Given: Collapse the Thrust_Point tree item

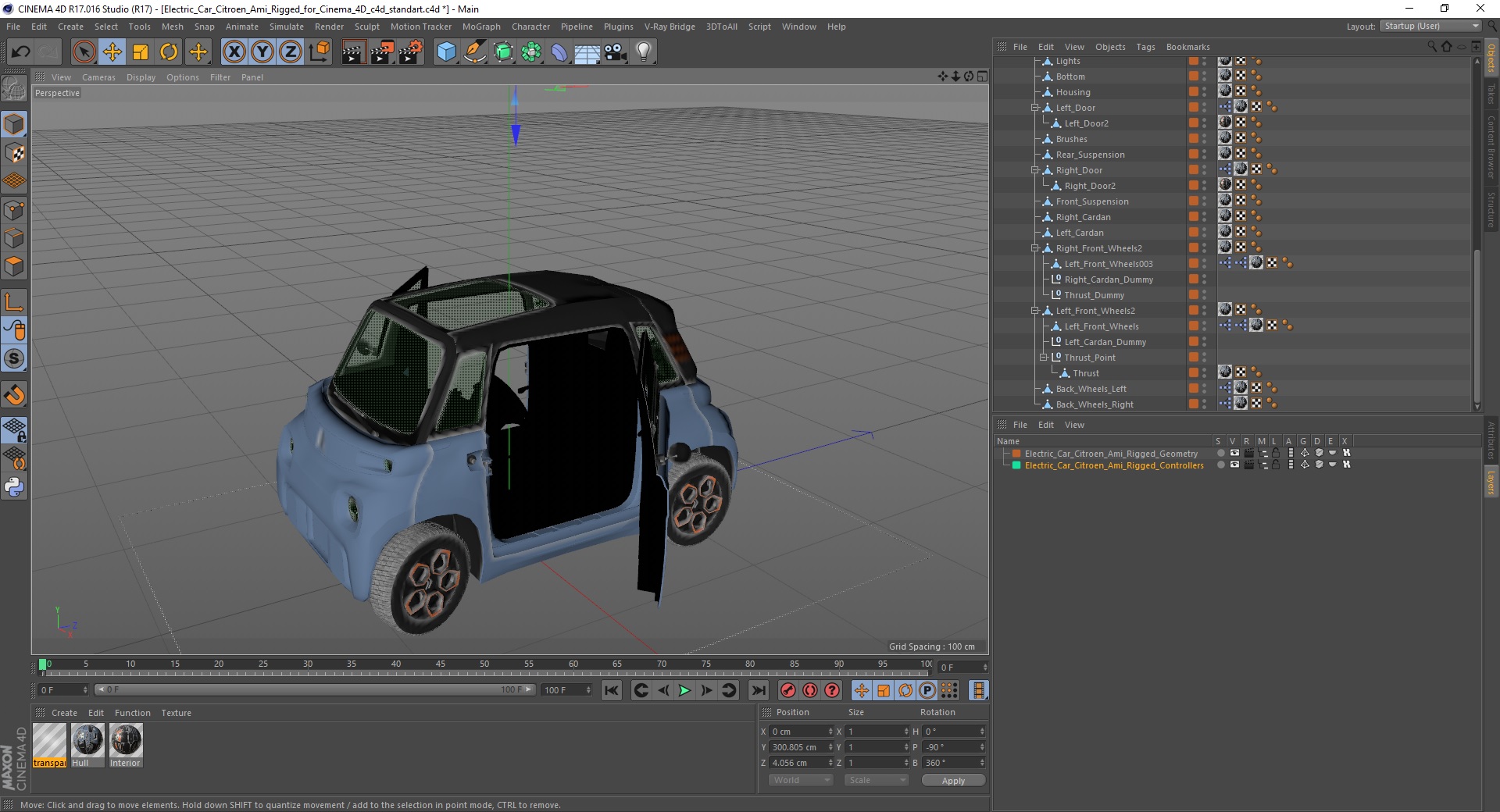Looking at the screenshot, I should coord(1043,358).
